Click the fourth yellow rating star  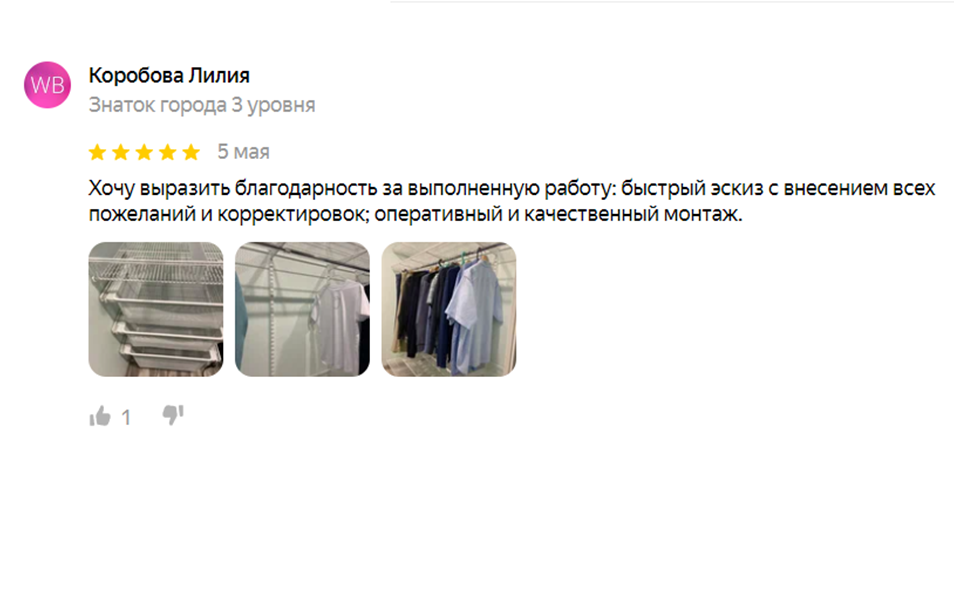(167, 152)
